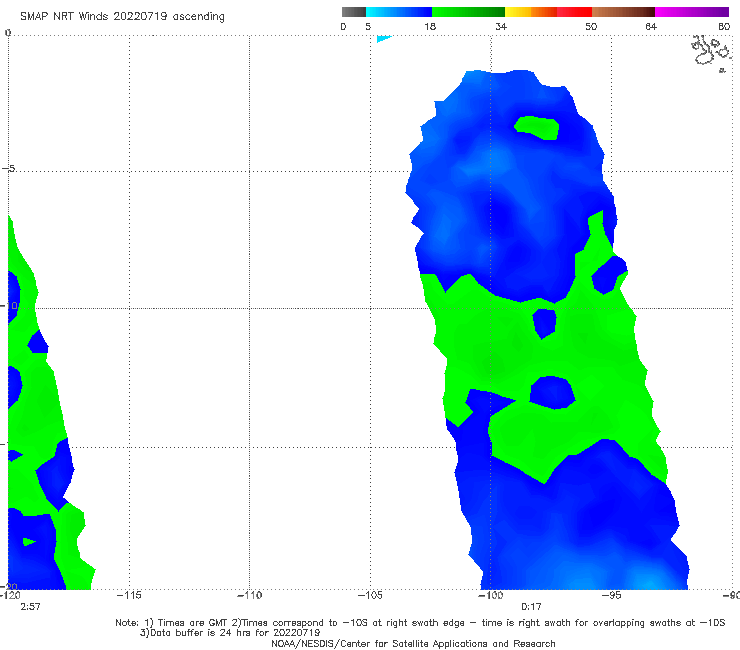Click the color bar label '18'
740x650 pixels.
pos(430,26)
